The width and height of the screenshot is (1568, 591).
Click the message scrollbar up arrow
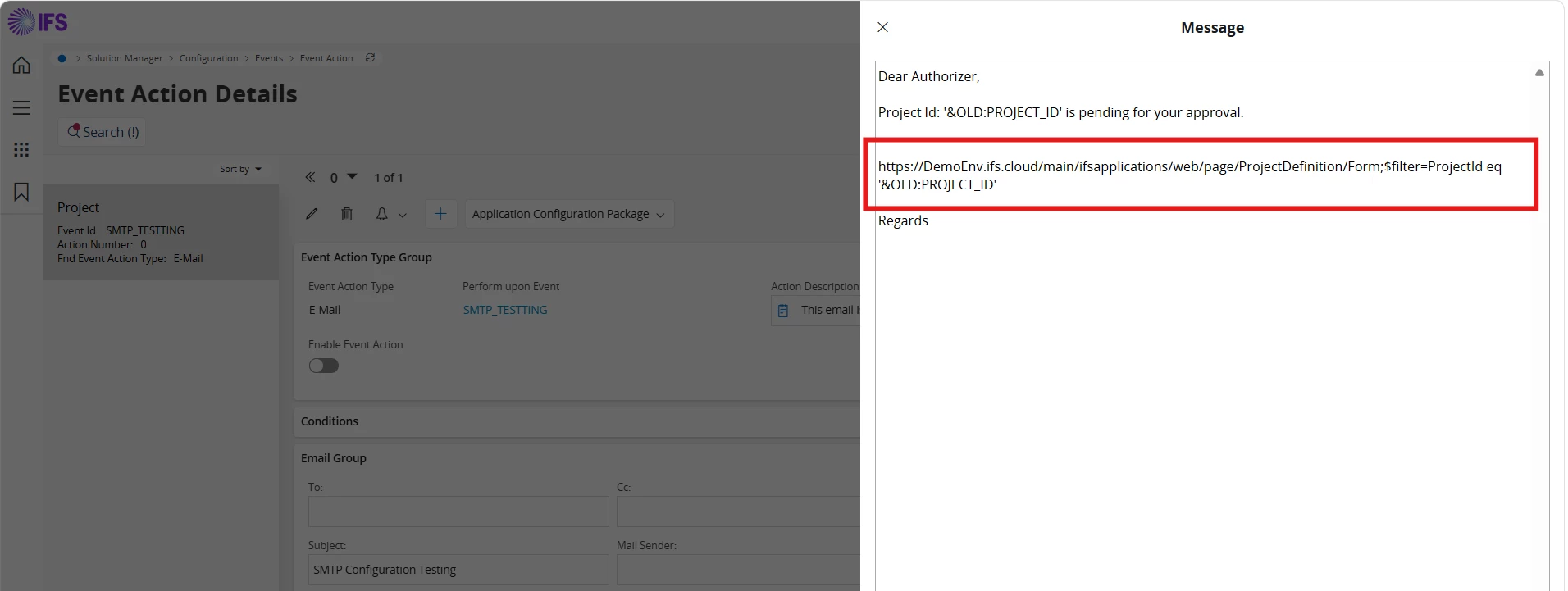pos(1539,73)
